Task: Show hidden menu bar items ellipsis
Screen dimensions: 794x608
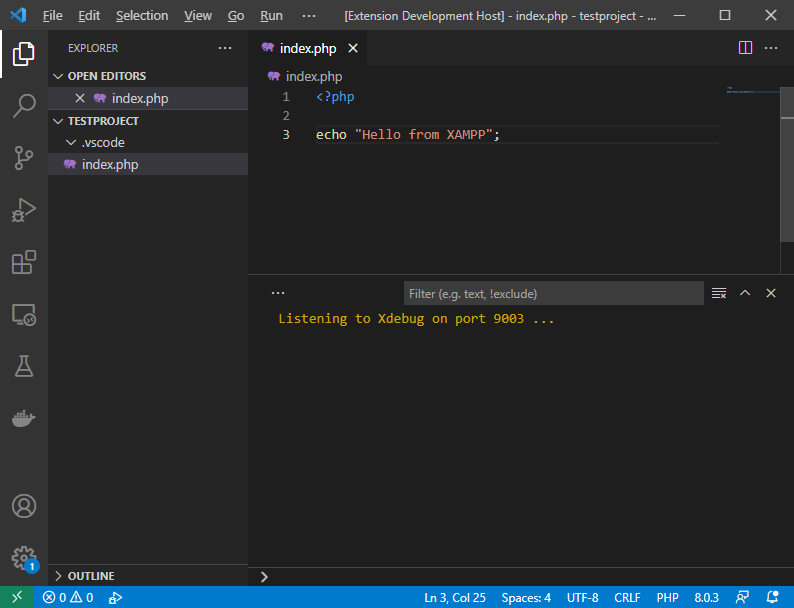Action: (x=309, y=16)
